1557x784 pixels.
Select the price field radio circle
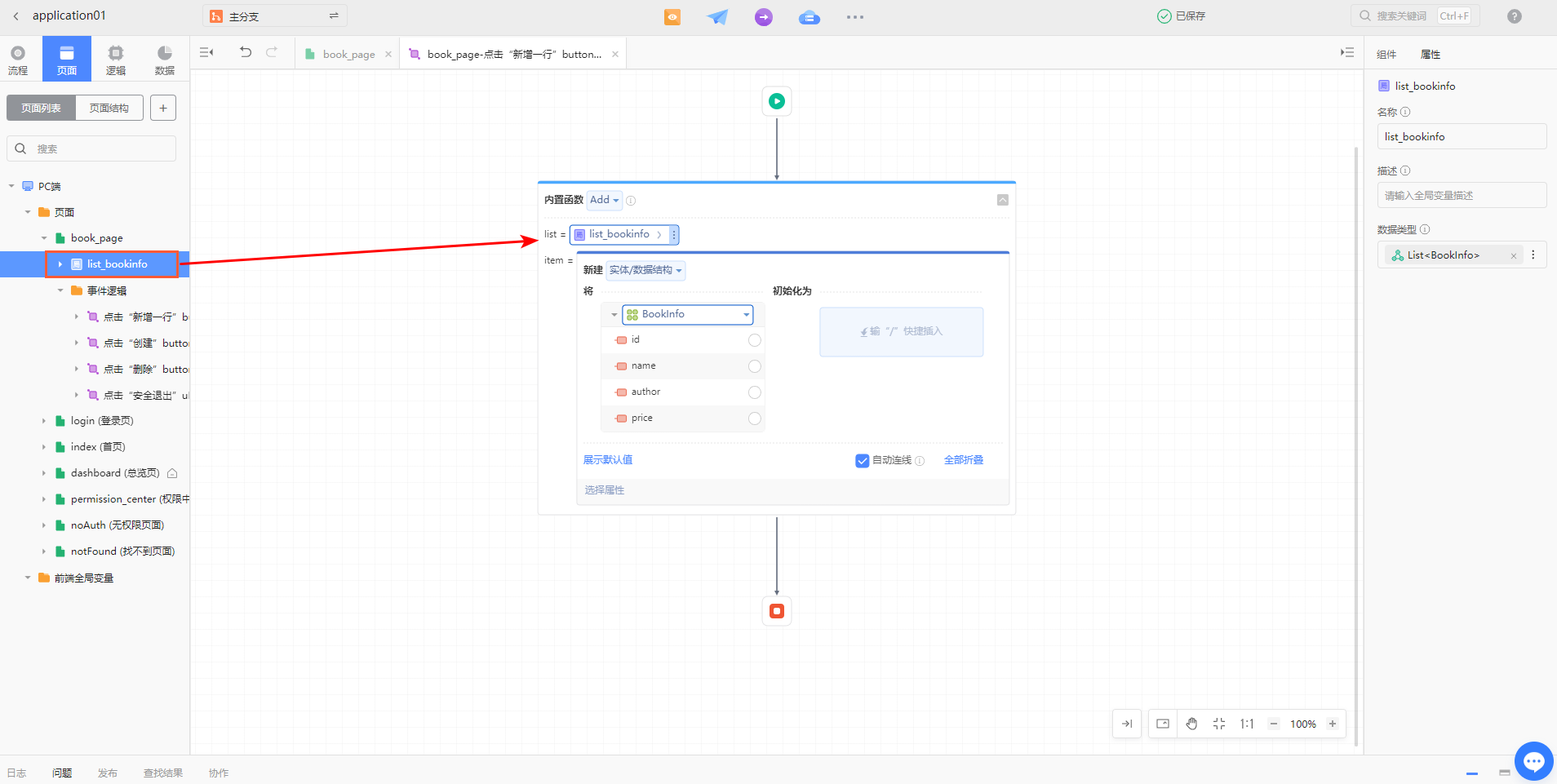click(x=755, y=419)
